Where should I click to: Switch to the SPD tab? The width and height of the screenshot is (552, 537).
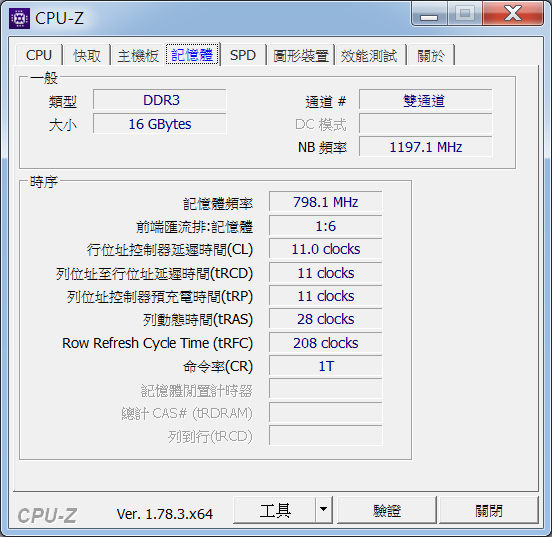point(243,56)
